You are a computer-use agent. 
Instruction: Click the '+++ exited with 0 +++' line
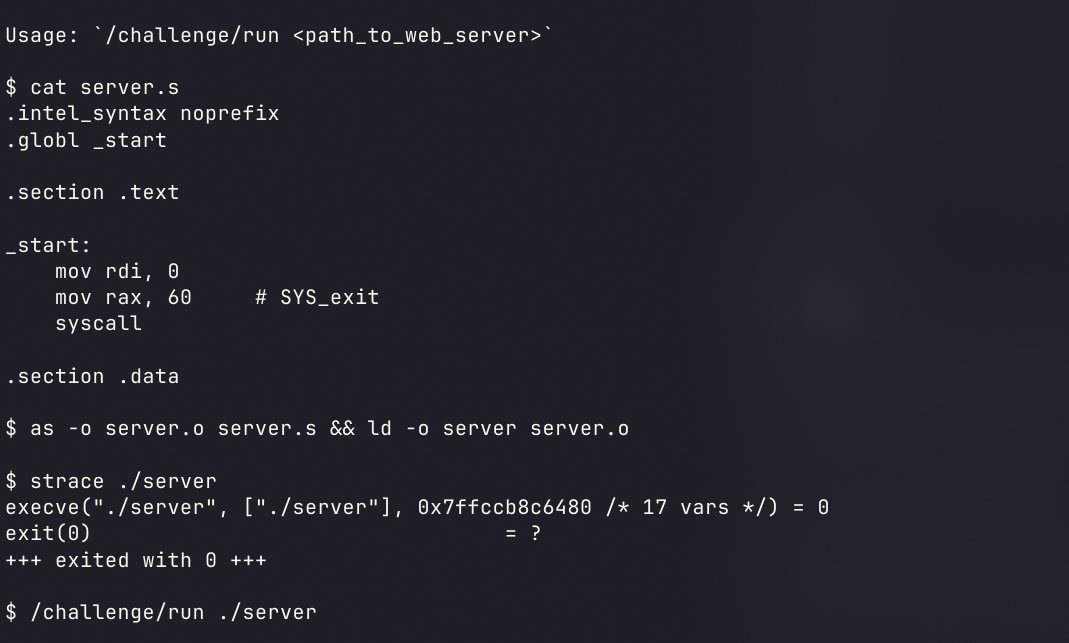(136, 560)
